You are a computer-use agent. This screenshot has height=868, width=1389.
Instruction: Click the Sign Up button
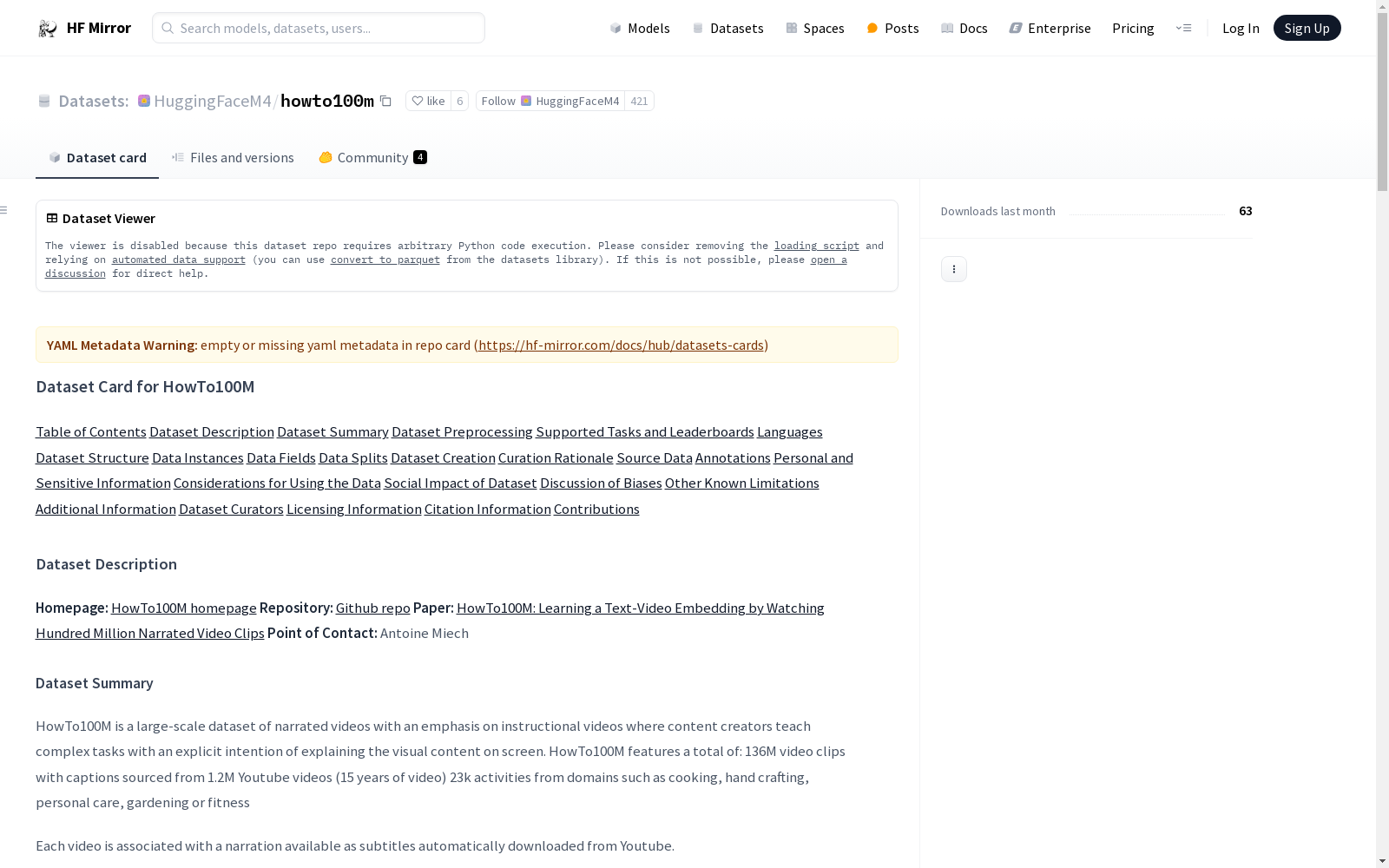(x=1307, y=29)
